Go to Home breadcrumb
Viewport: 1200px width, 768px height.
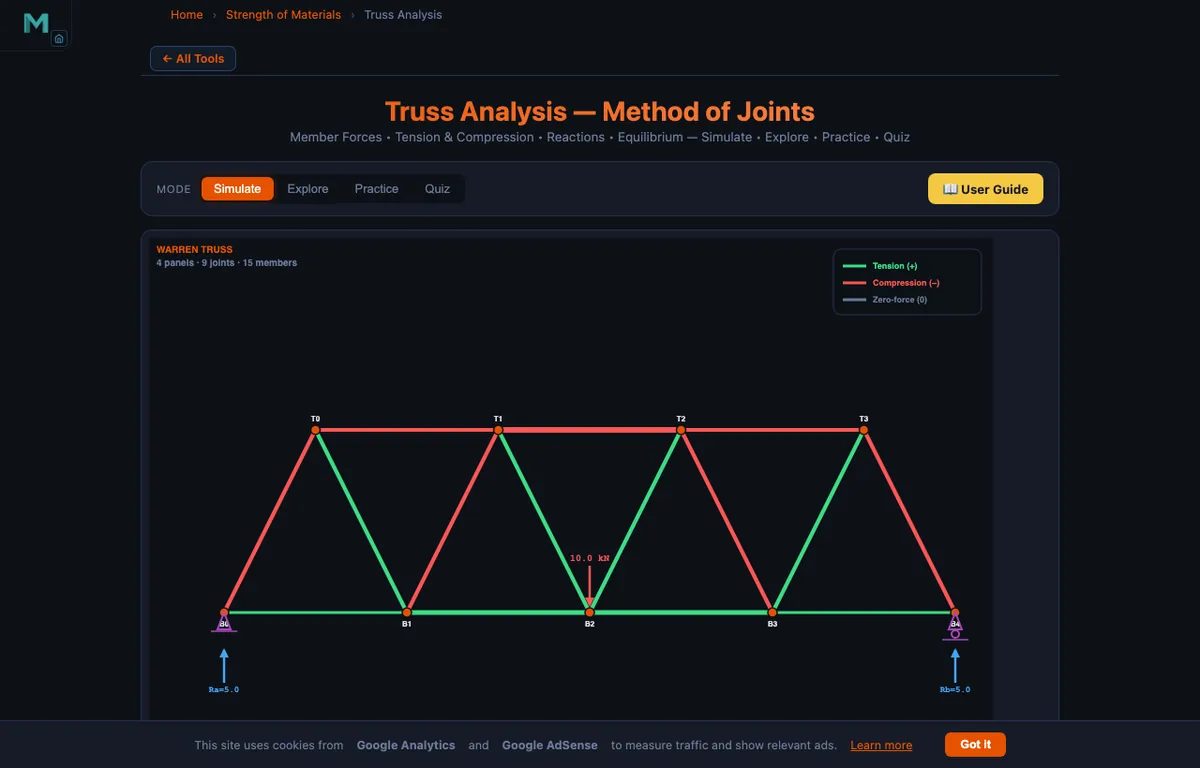pyautogui.click(x=187, y=15)
